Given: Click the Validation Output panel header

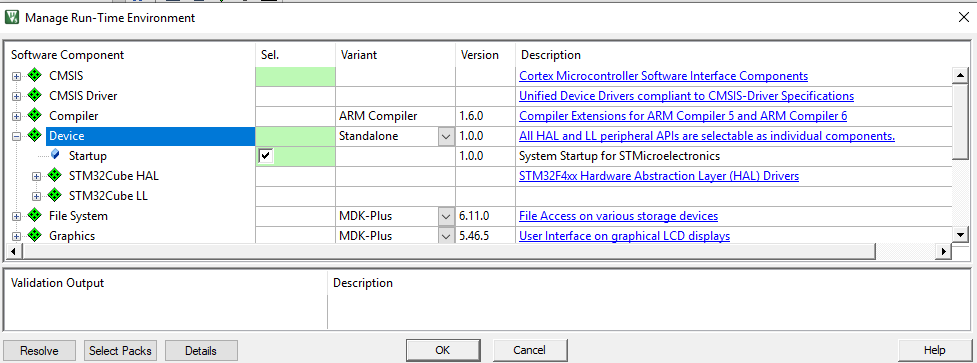Looking at the screenshot, I should click(57, 283).
